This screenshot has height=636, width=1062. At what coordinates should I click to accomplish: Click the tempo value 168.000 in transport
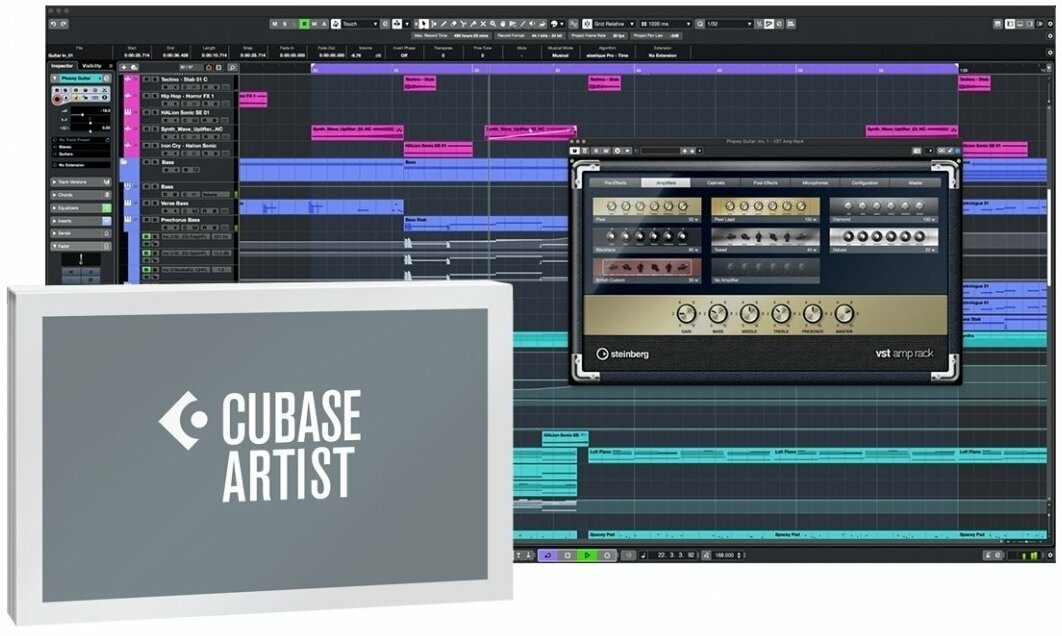pos(725,555)
